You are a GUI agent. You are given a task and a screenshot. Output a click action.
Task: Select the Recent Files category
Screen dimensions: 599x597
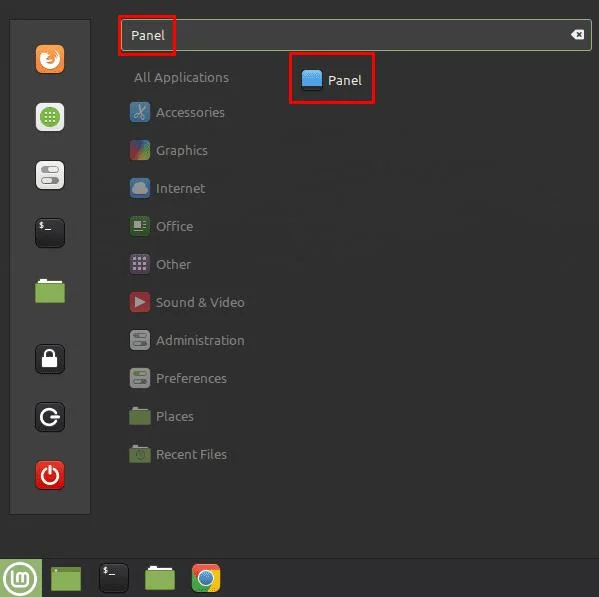pyautogui.click(x=178, y=455)
